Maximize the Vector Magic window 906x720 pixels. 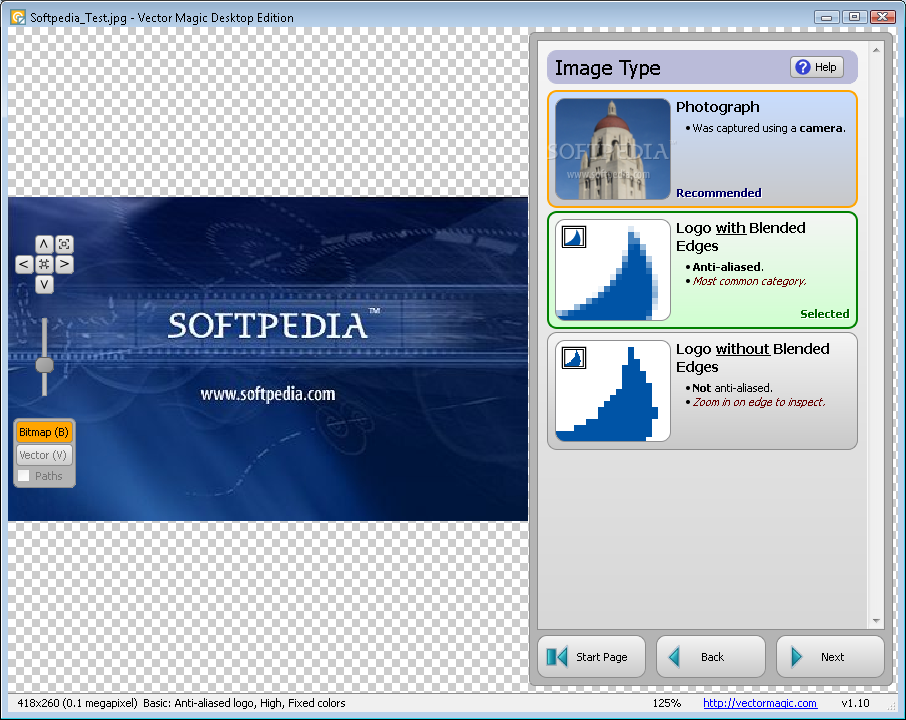click(854, 17)
